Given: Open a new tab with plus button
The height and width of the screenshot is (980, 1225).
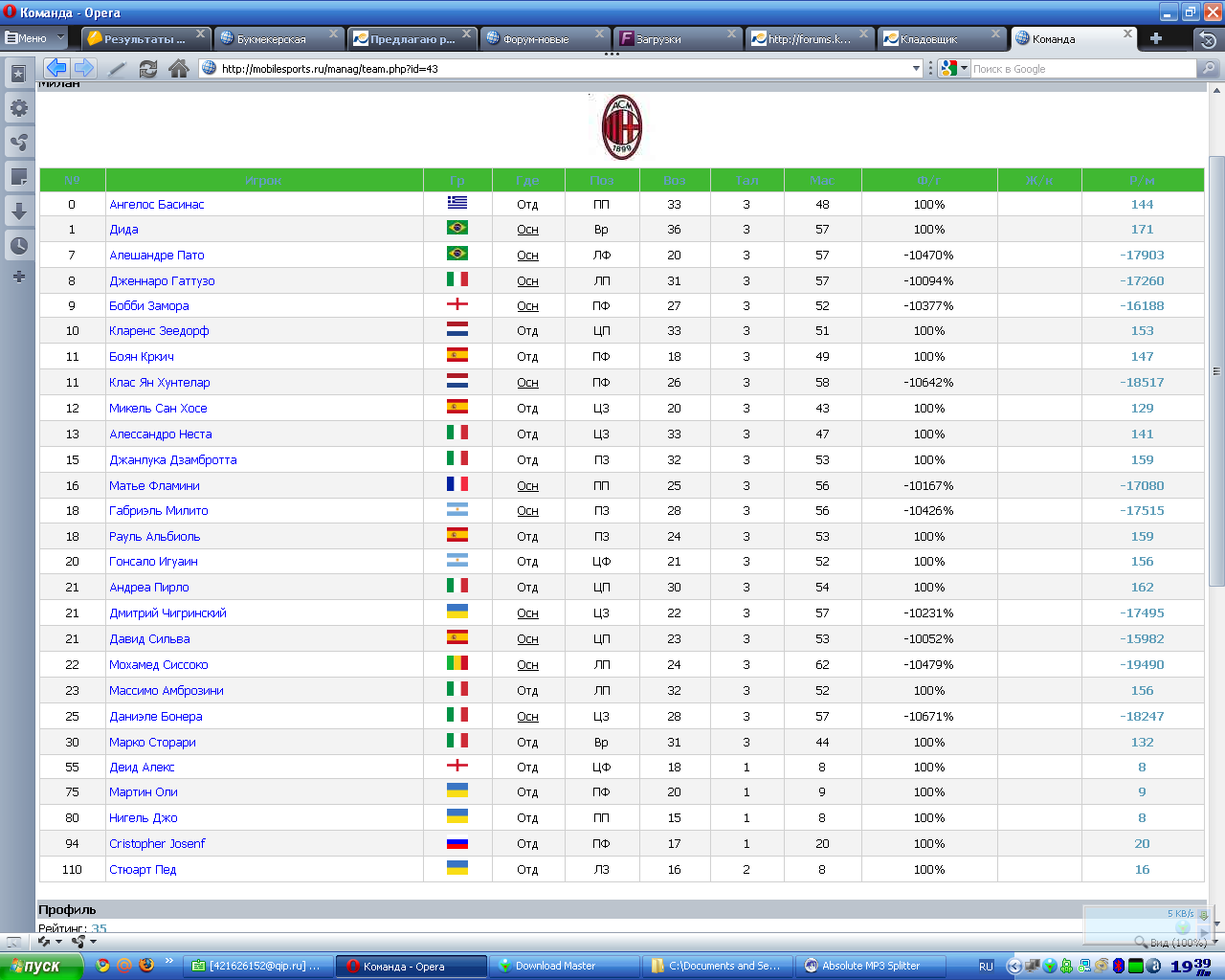Looking at the screenshot, I should coord(1156,38).
